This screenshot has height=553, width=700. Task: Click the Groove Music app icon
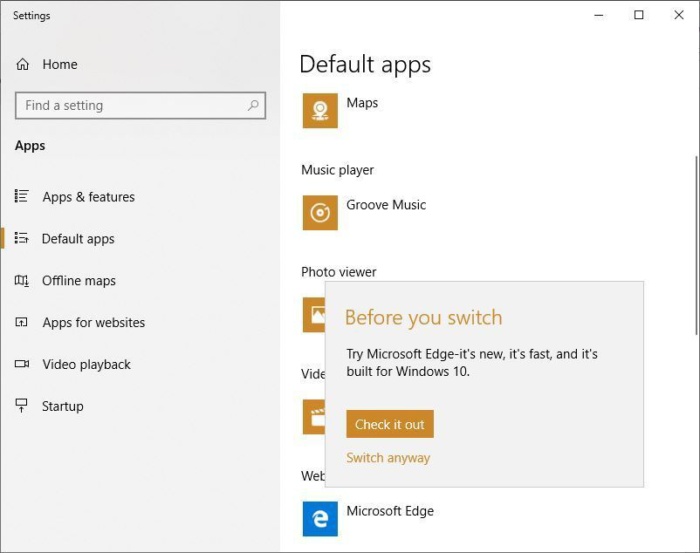[320, 212]
